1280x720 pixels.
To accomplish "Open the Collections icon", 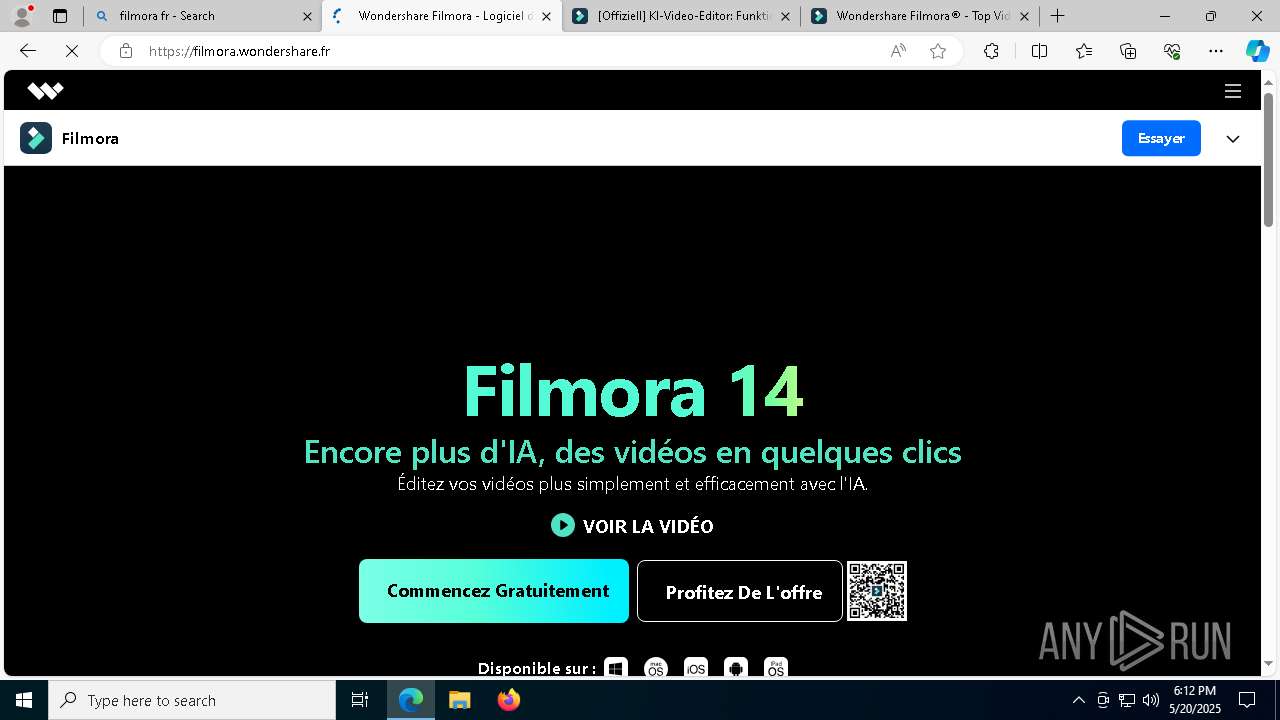I will pyautogui.click(x=1128, y=51).
